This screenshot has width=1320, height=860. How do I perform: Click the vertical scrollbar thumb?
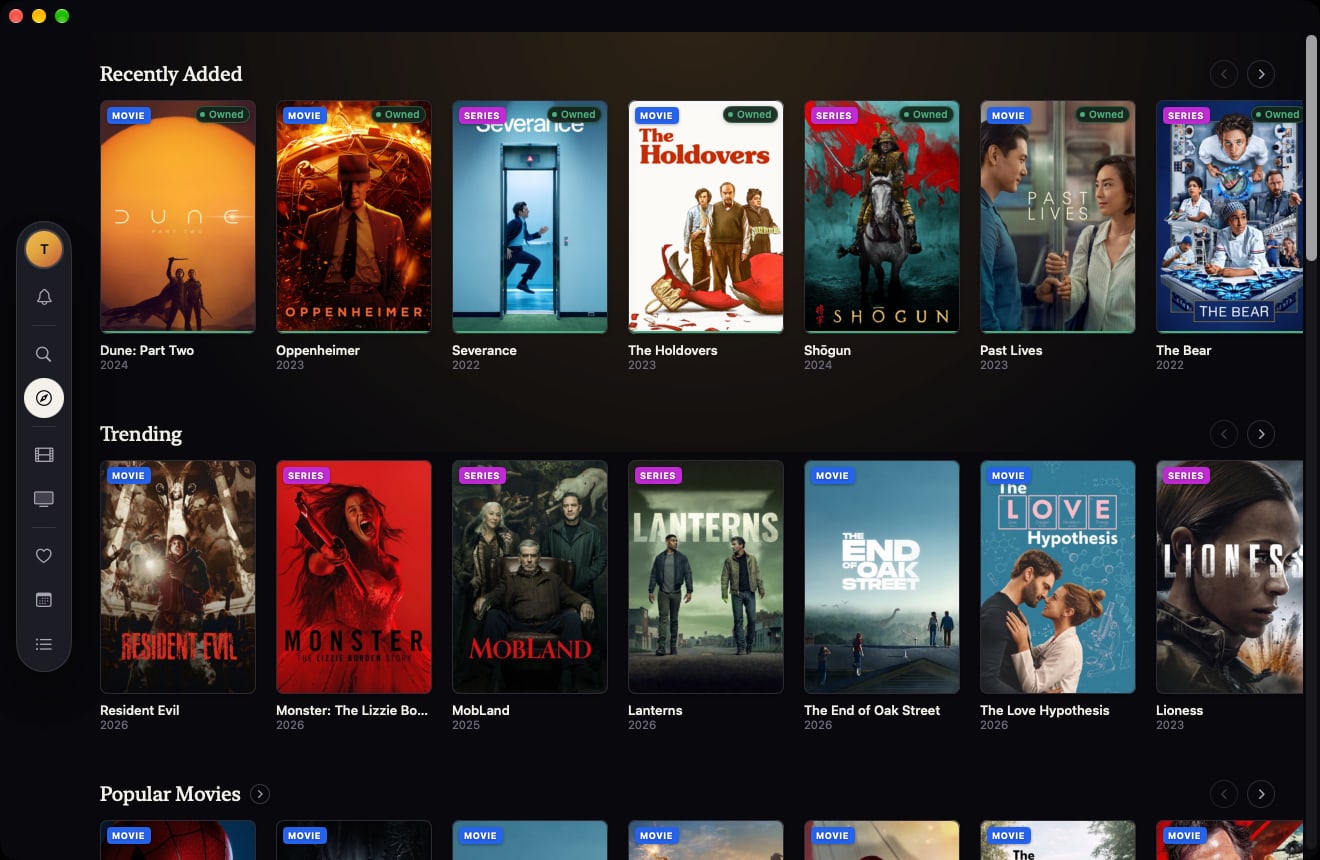click(1311, 148)
